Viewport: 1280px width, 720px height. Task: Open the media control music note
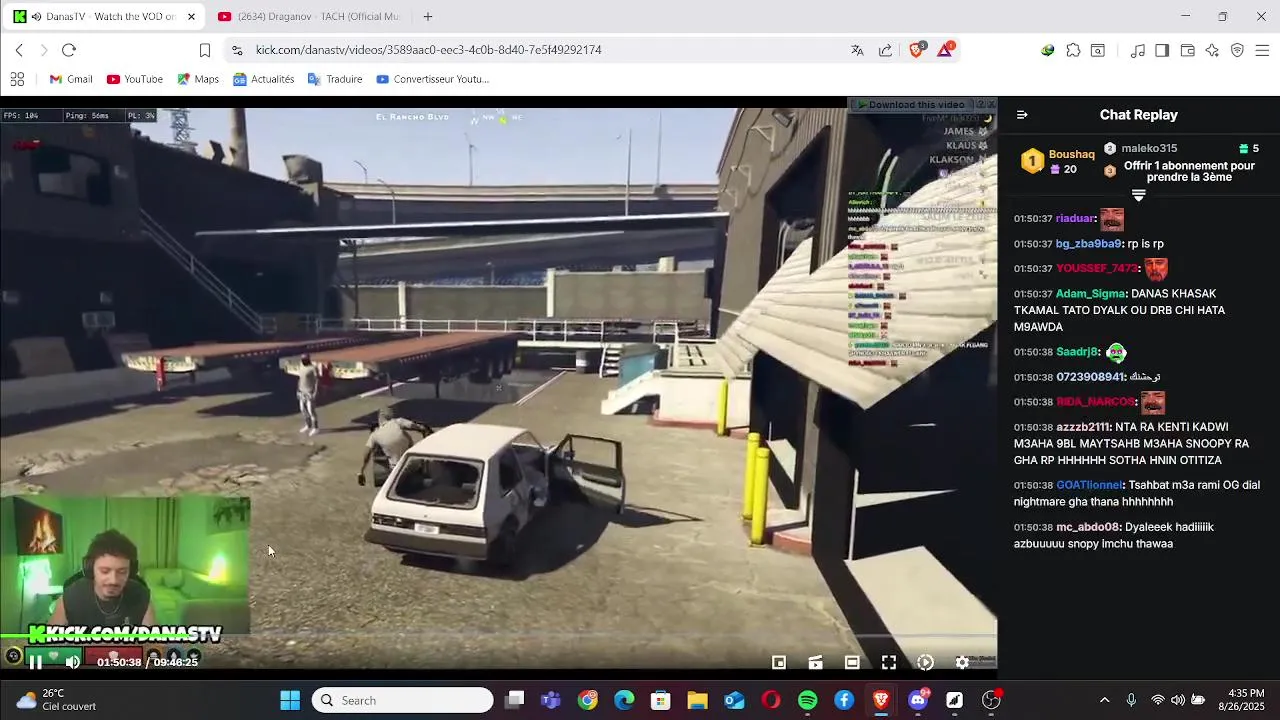(1137, 50)
